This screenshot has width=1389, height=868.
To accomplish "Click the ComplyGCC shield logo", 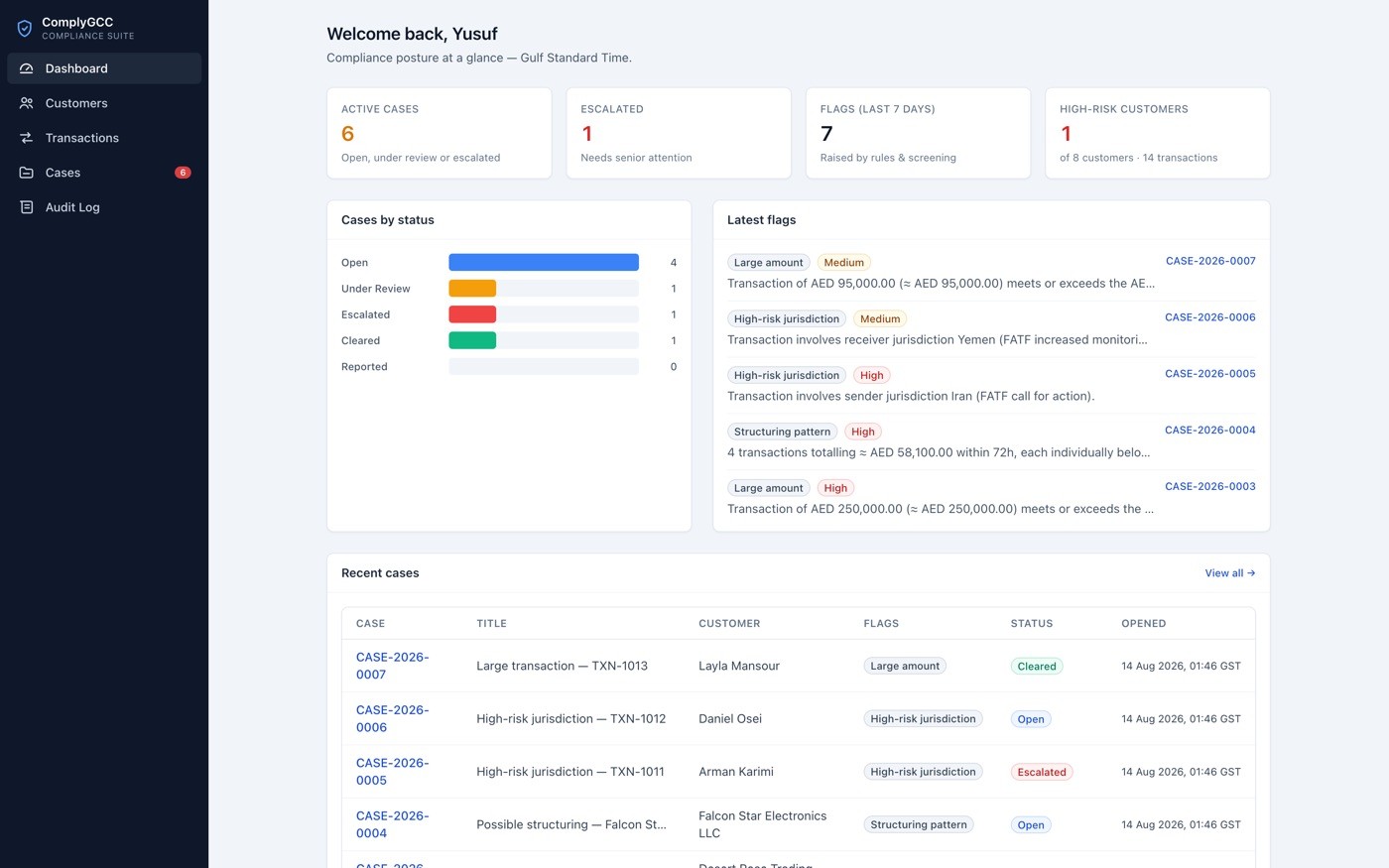I will [x=25, y=29].
